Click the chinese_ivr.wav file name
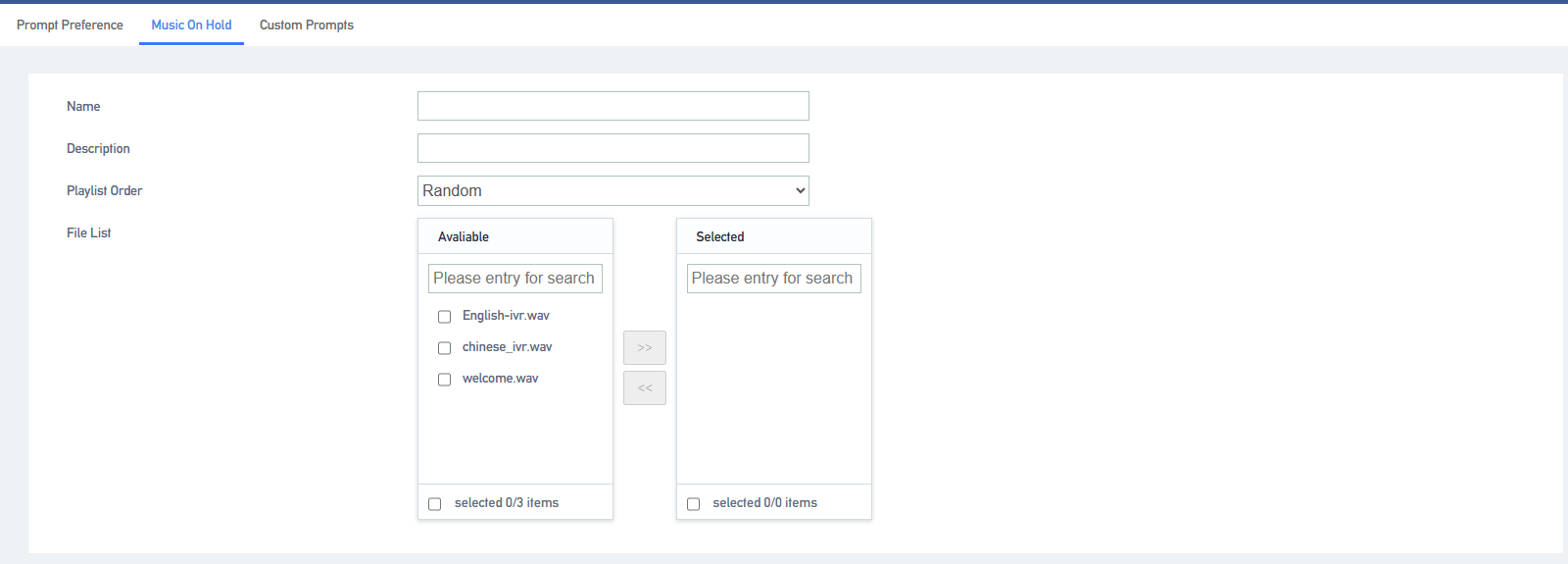Image resolution: width=1568 pixels, height=564 pixels. 507,347
